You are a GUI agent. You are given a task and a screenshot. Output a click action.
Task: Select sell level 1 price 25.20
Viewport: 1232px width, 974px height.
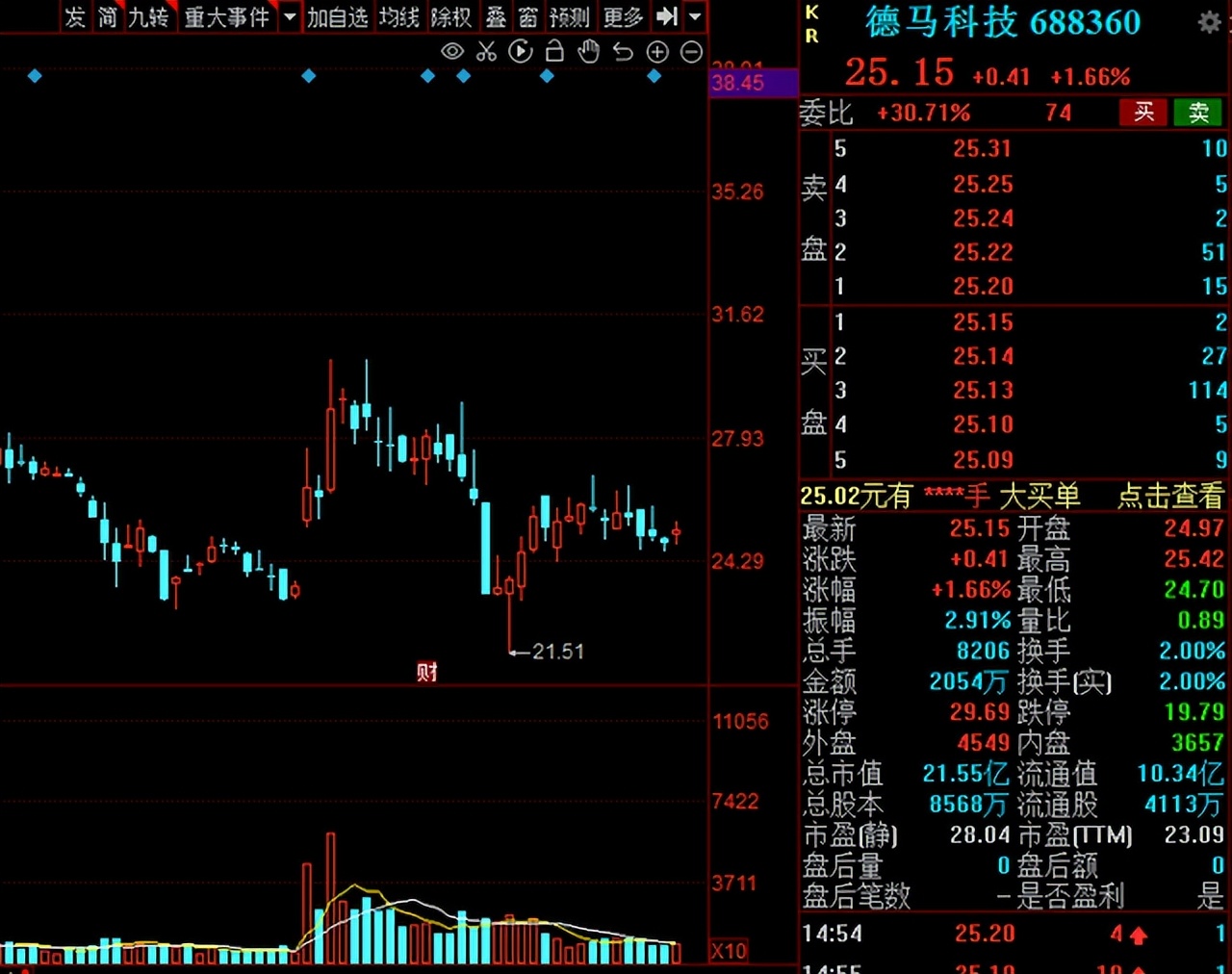[x=983, y=286]
